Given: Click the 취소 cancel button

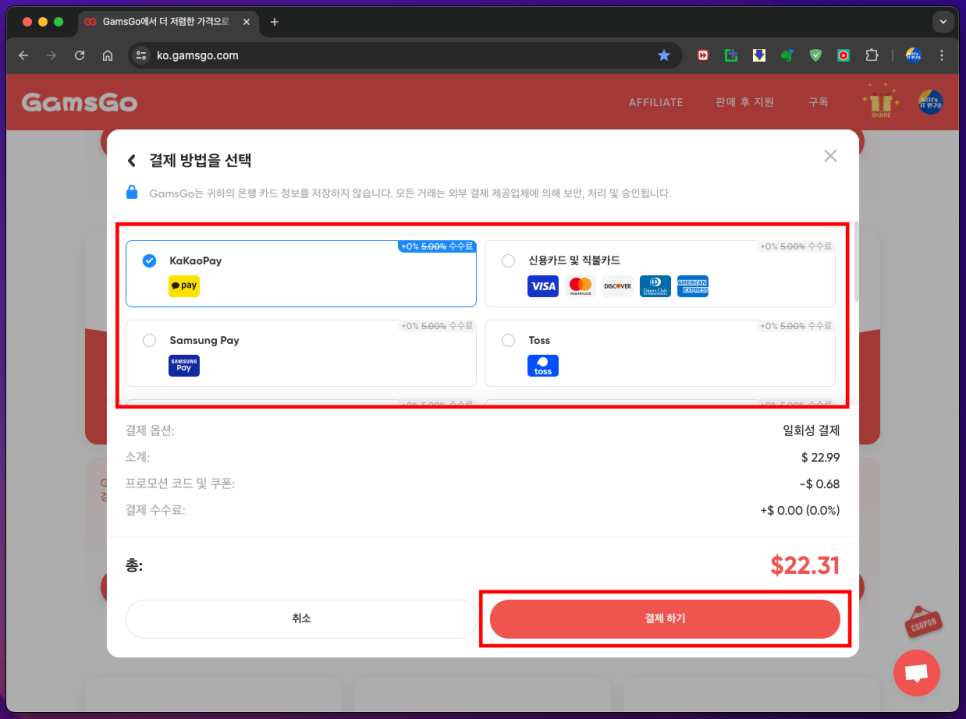Looking at the screenshot, I should point(301,619).
